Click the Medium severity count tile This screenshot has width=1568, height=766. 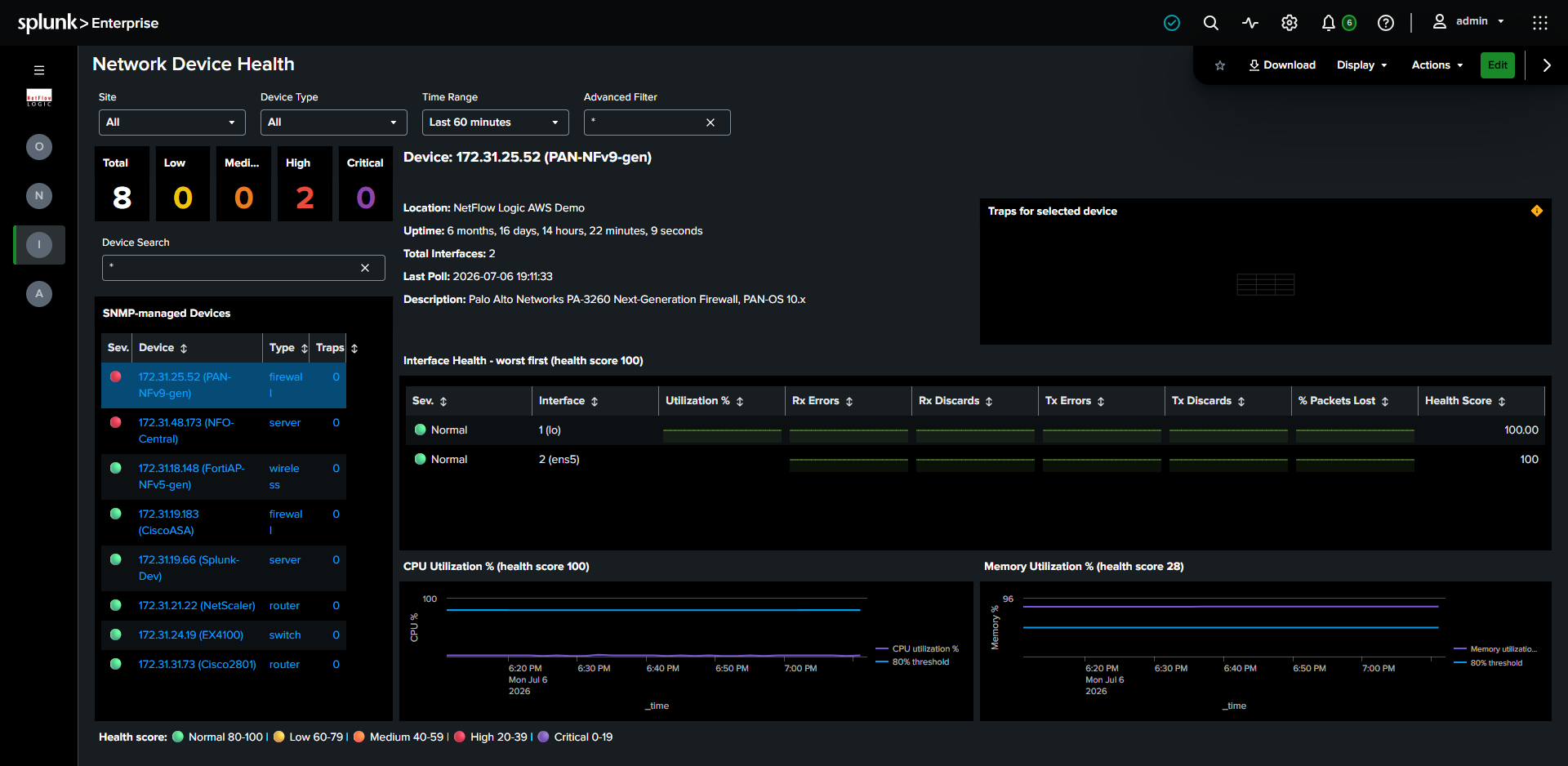click(x=244, y=184)
